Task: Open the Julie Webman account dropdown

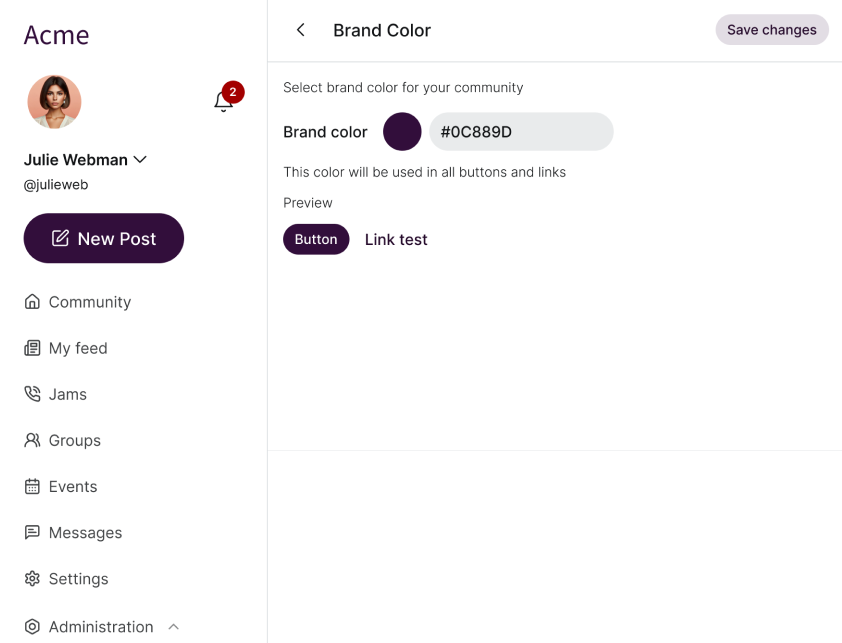Action: (140, 160)
